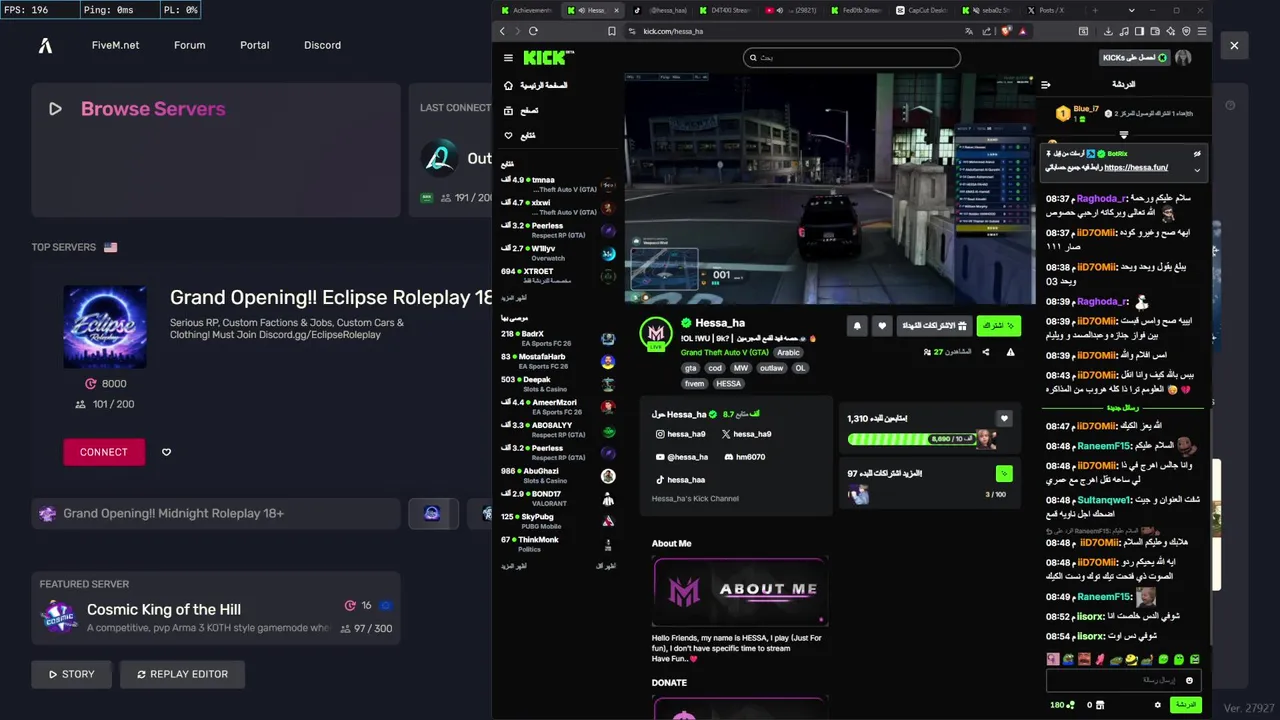The width and height of the screenshot is (1280, 720).
Task: Open the Kick hamburger menu
Action: pyautogui.click(x=508, y=58)
